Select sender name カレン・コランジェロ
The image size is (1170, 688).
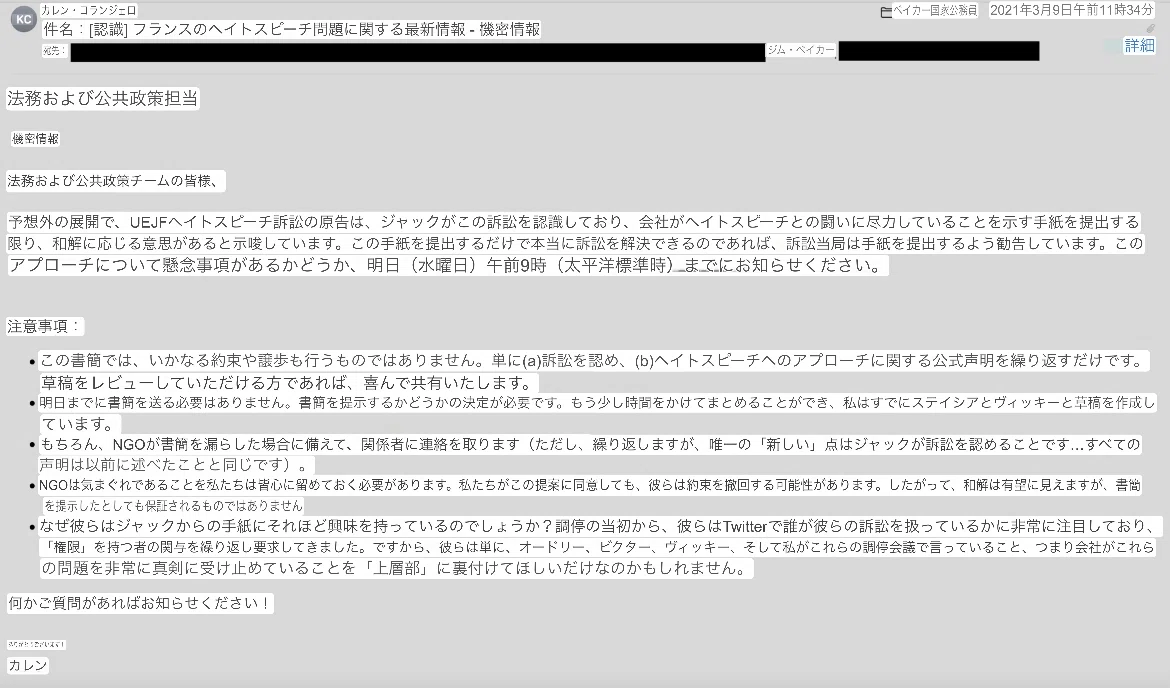coord(89,10)
